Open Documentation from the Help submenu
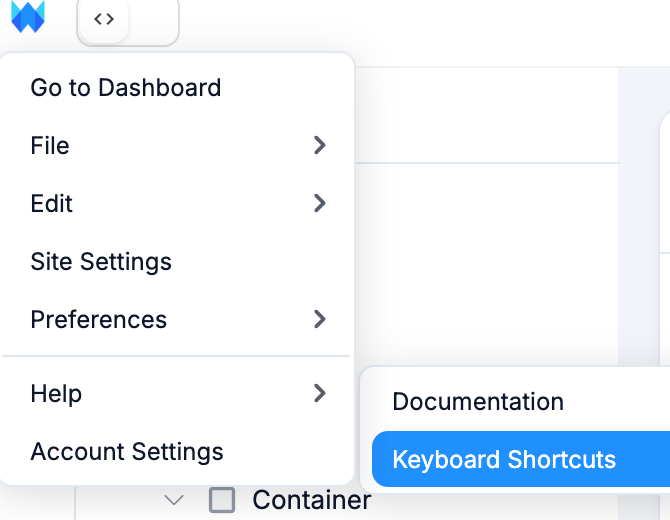This screenshot has height=520, width=670. pyautogui.click(x=478, y=401)
